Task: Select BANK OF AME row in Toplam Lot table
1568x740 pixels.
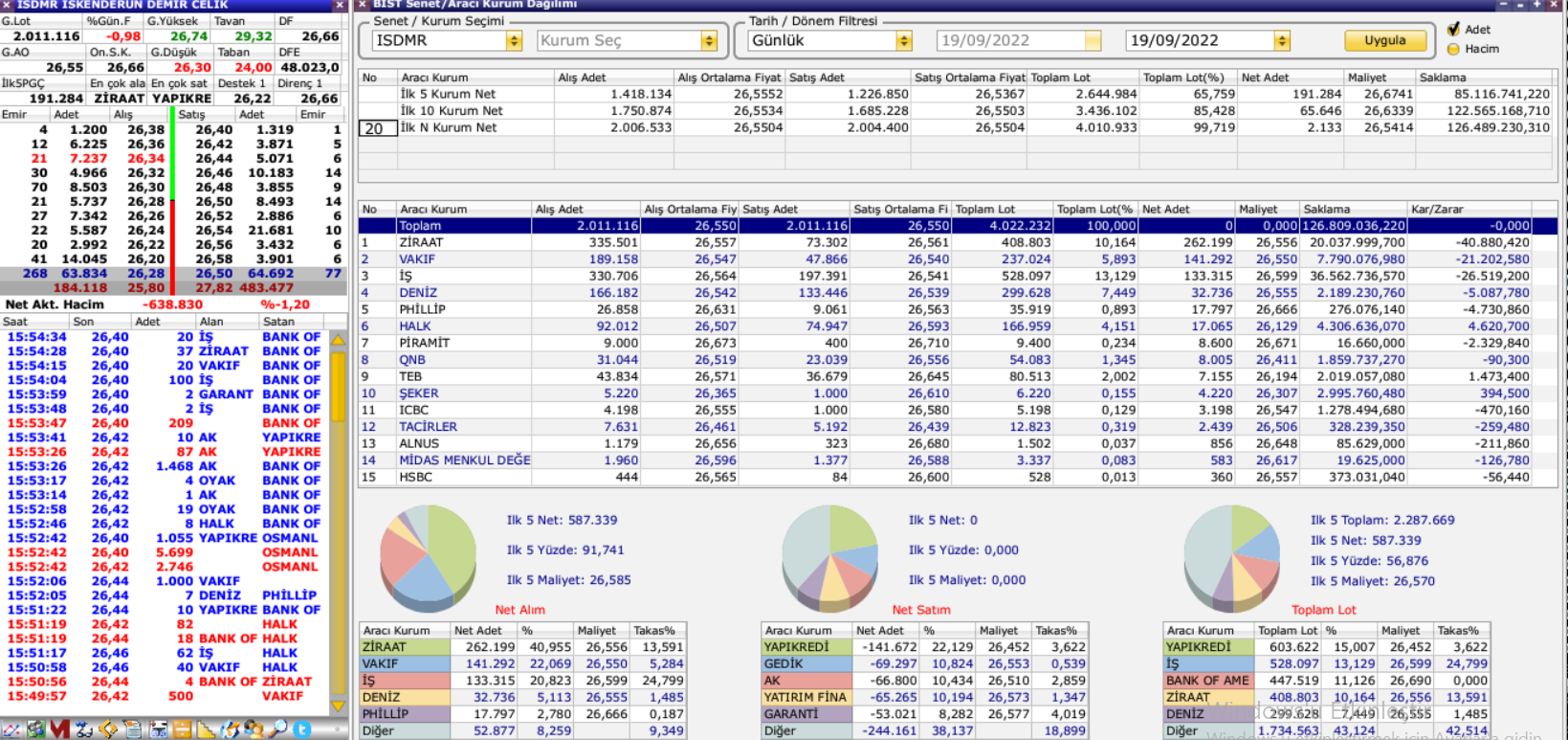Action: click(1326, 681)
